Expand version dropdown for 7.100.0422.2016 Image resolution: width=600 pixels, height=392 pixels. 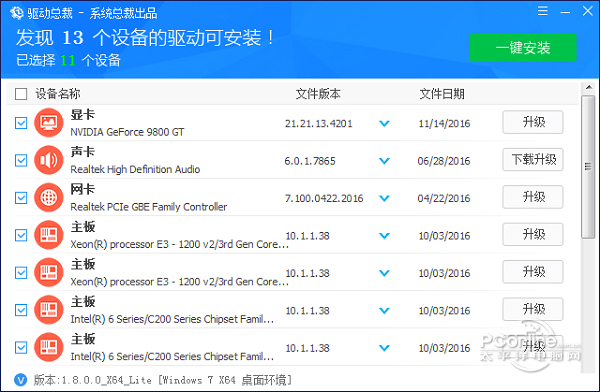point(384,198)
